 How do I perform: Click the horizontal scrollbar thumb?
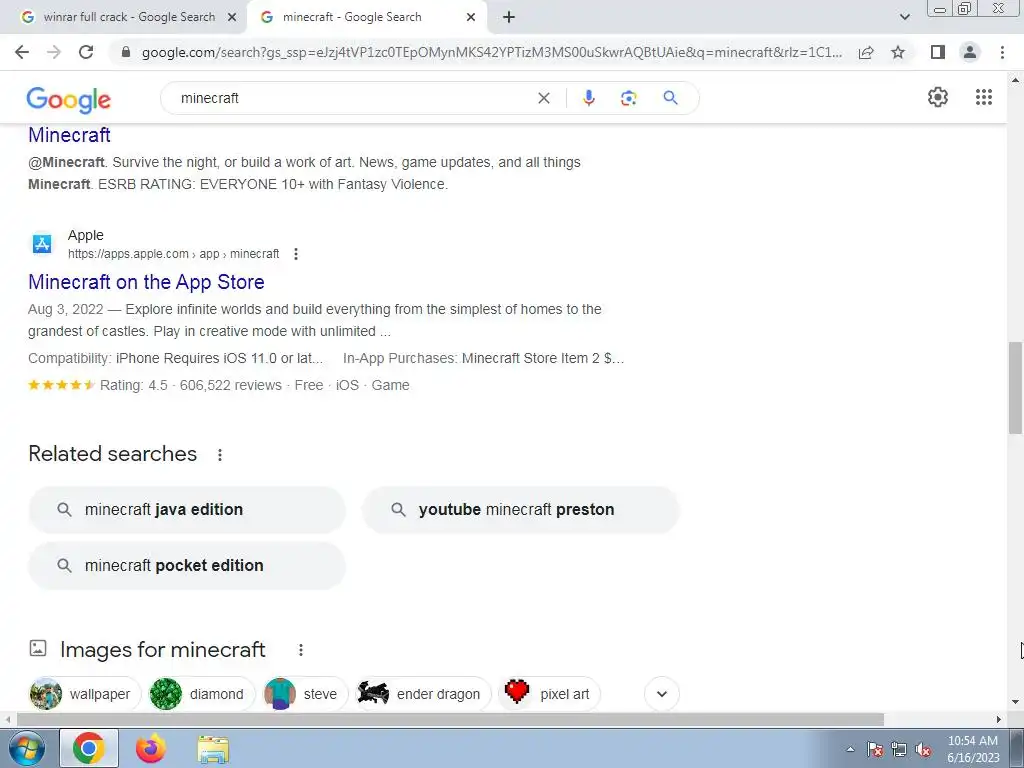(x=450, y=720)
